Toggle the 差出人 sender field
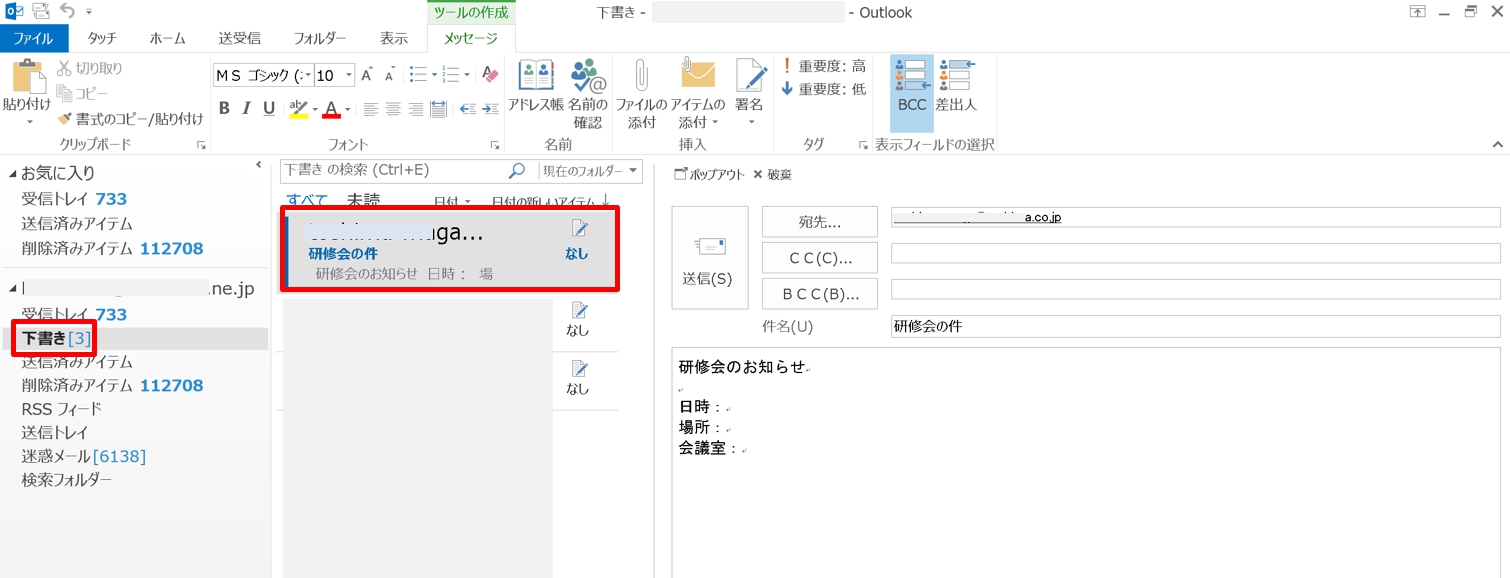The height and width of the screenshot is (578, 1510). 957,87
